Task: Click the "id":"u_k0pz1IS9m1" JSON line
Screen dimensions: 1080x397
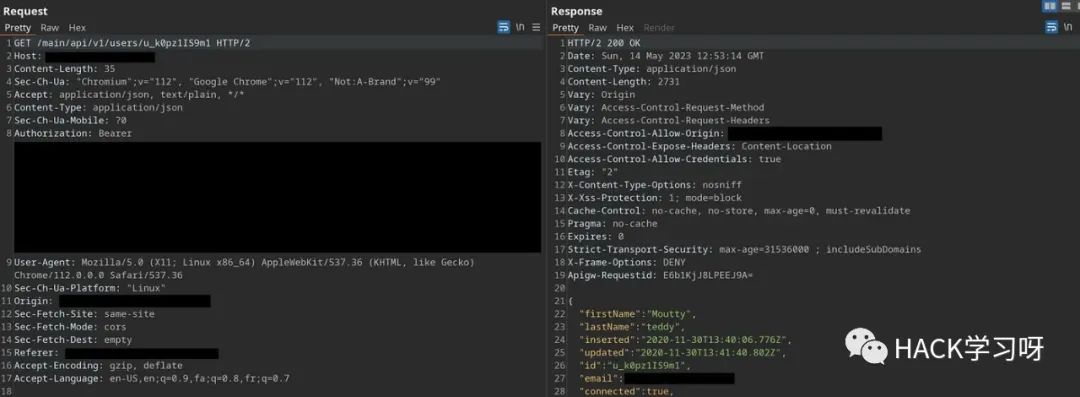Action: [x=634, y=365]
